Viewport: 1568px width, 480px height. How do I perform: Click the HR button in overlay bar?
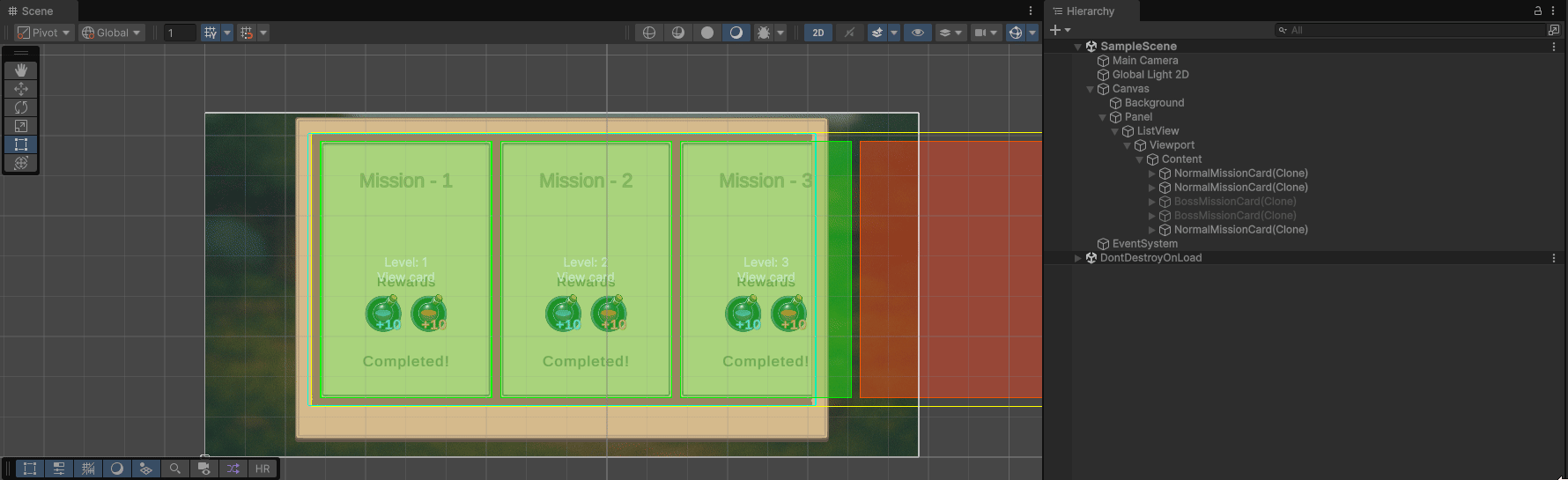tap(263, 469)
